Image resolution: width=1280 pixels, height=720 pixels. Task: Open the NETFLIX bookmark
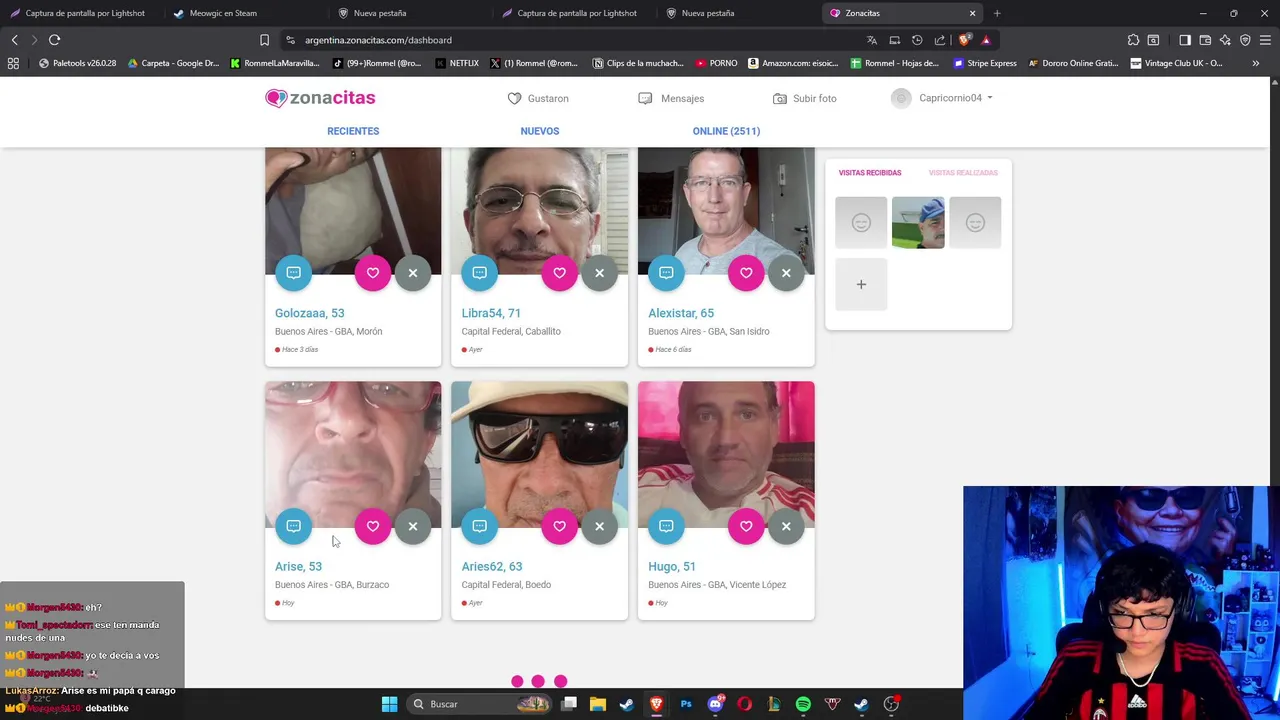pyautogui.click(x=457, y=63)
